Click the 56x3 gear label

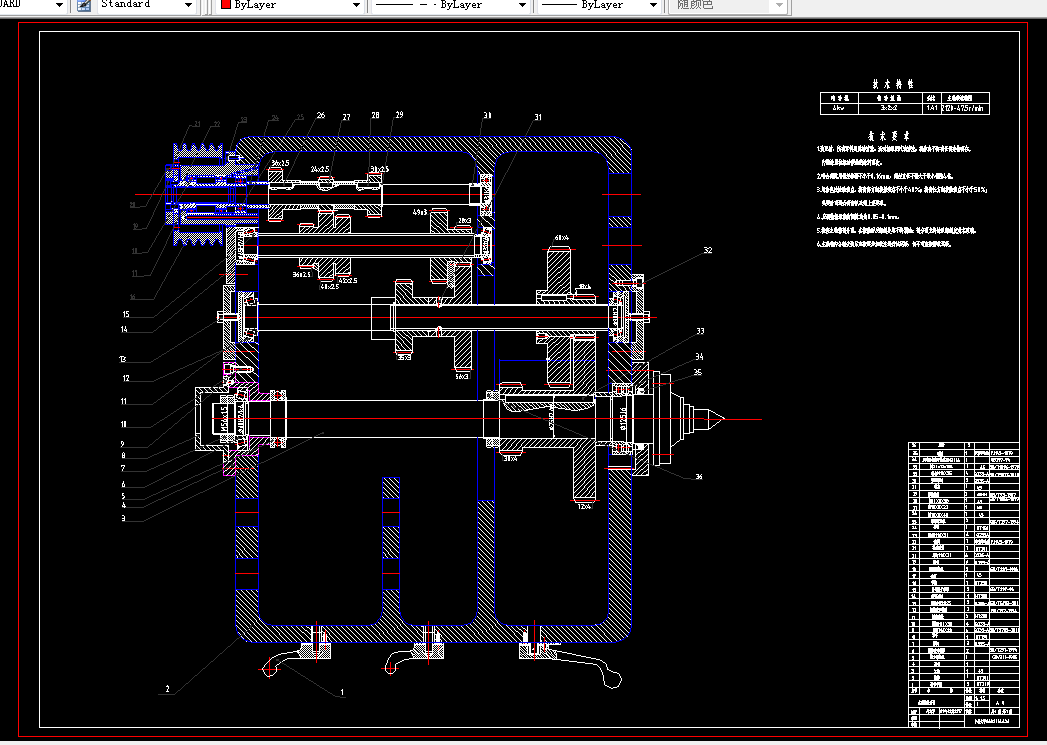[x=462, y=377]
